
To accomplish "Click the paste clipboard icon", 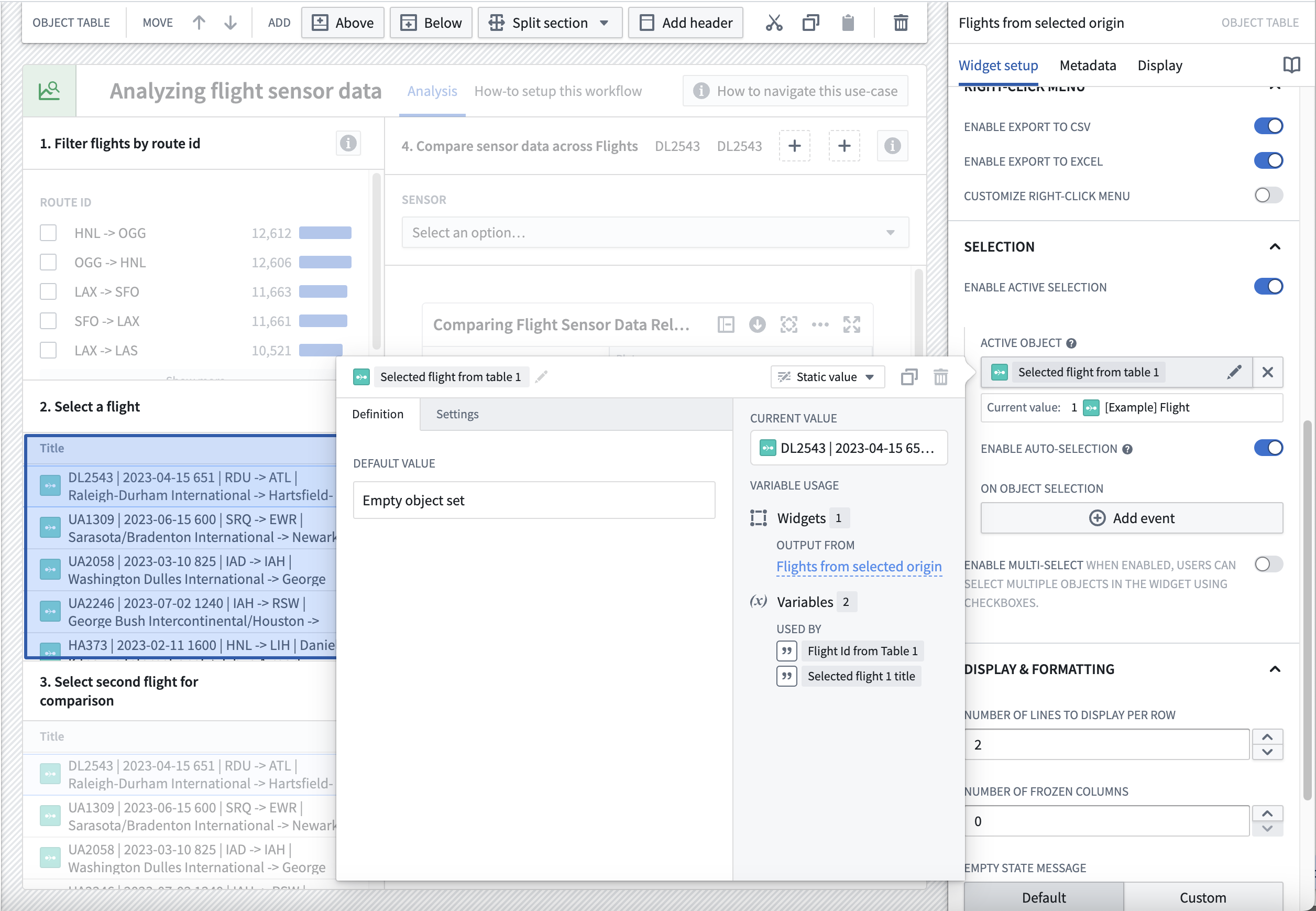I will pyautogui.click(x=848, y=23).
